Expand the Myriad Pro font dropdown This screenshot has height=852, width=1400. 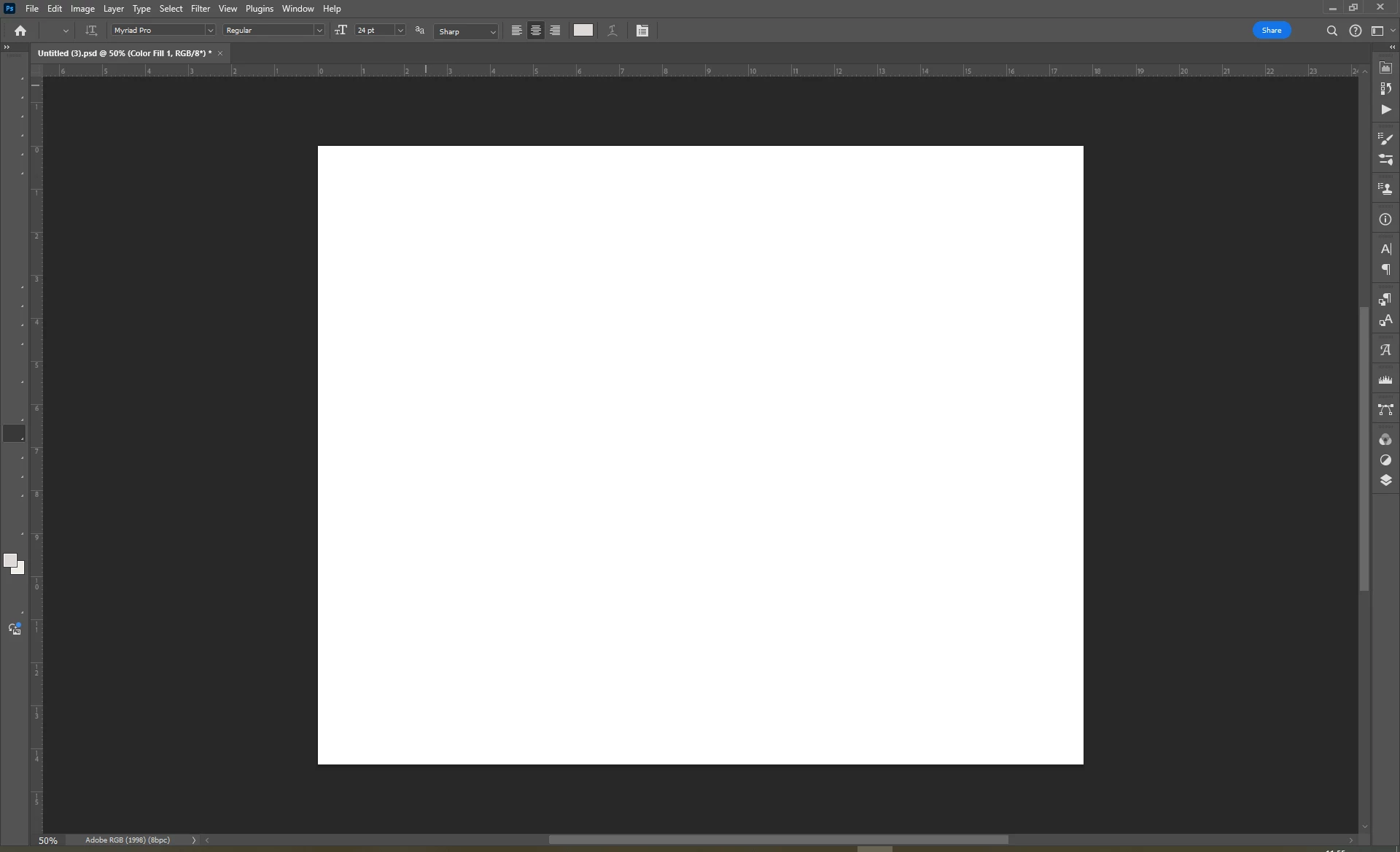pos(210,31)
